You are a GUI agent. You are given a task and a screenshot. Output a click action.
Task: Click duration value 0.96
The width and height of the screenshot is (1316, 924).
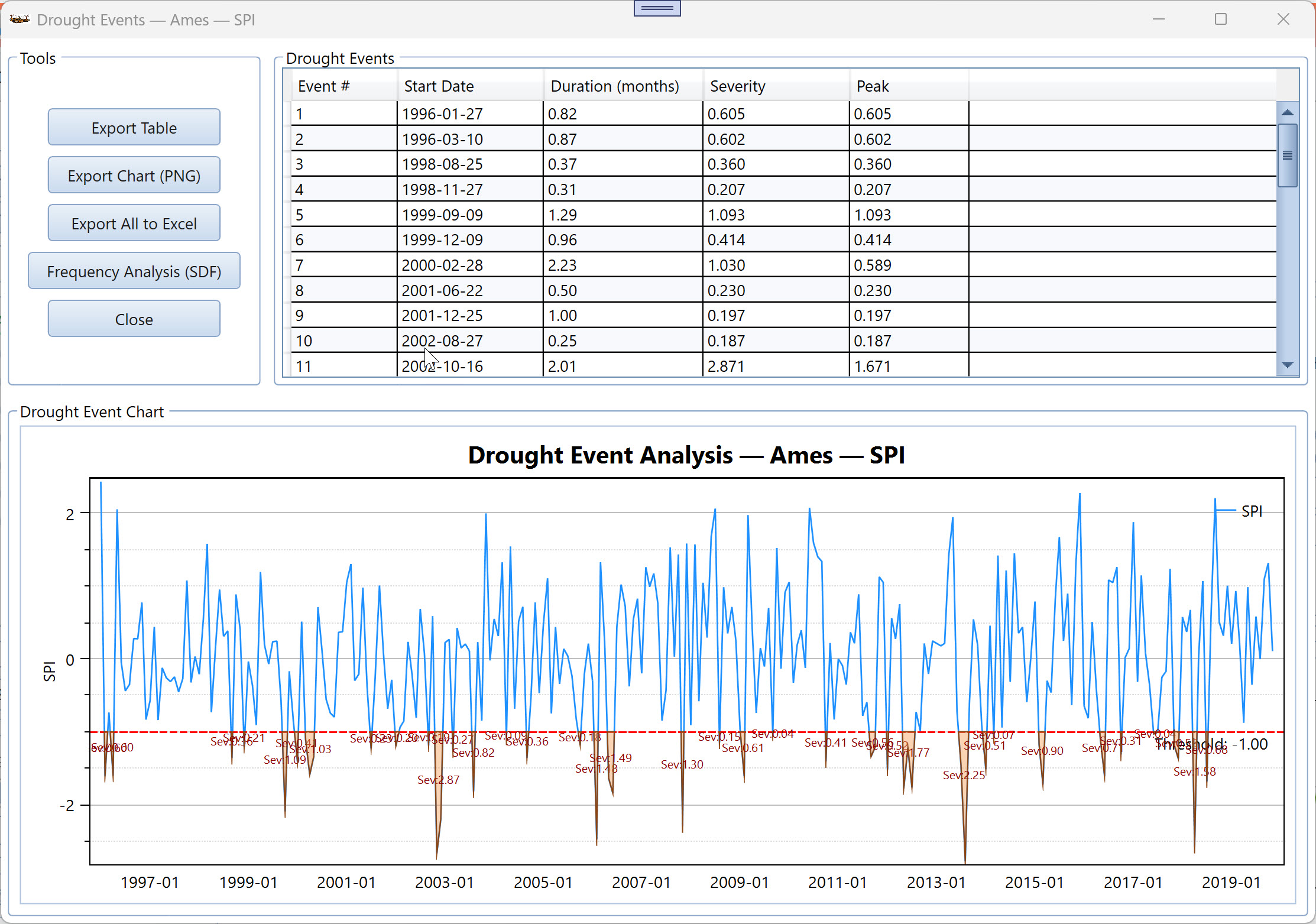(x=623, y=240)
